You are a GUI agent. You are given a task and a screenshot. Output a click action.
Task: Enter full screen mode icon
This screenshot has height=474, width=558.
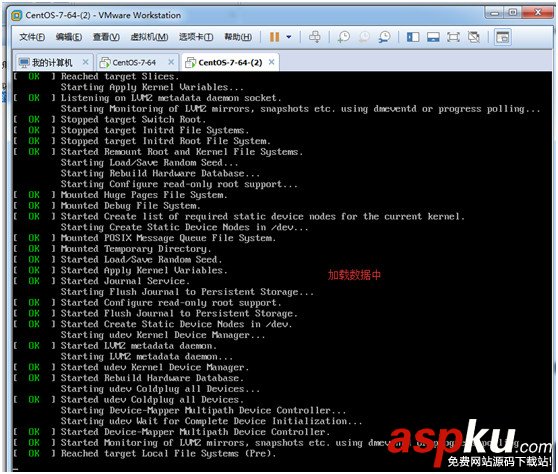click(453, 37)
